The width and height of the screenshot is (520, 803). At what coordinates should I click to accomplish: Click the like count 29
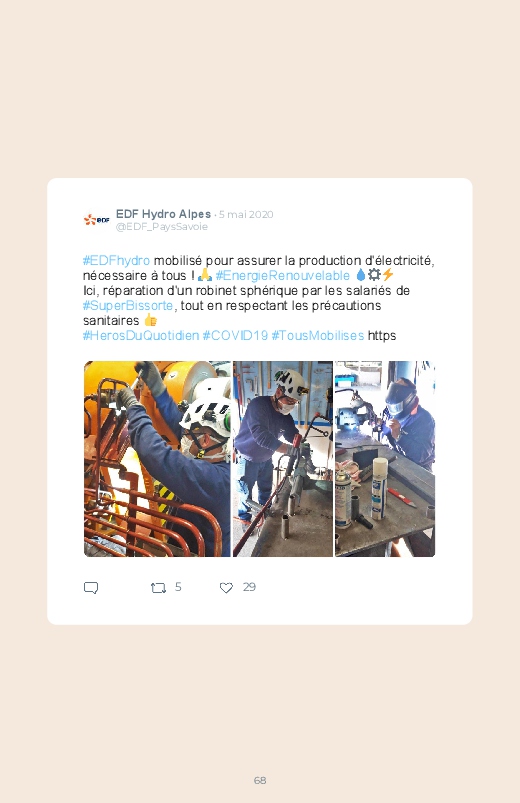click(x=249, y=587)
